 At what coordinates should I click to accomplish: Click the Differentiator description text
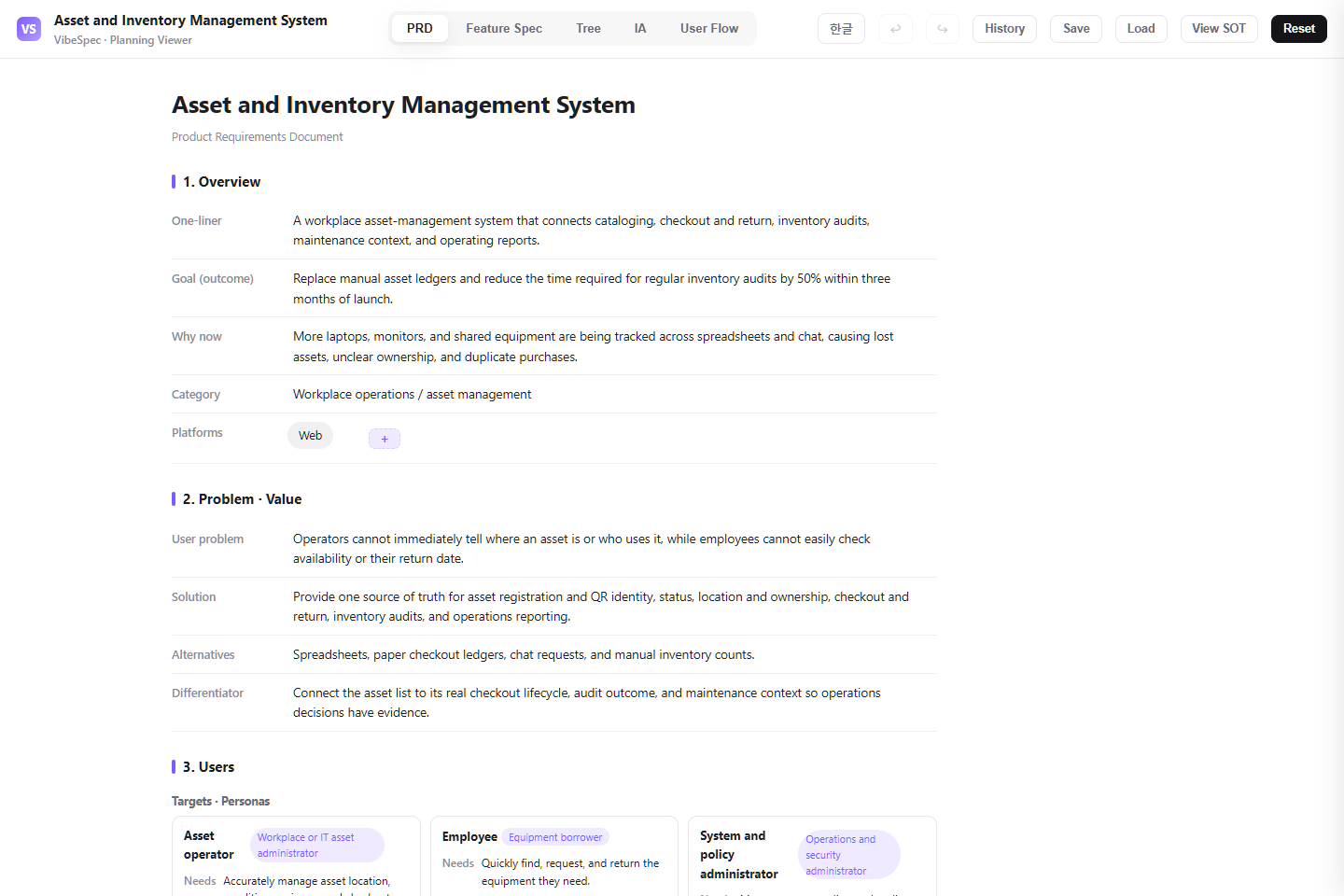[587, 703]
